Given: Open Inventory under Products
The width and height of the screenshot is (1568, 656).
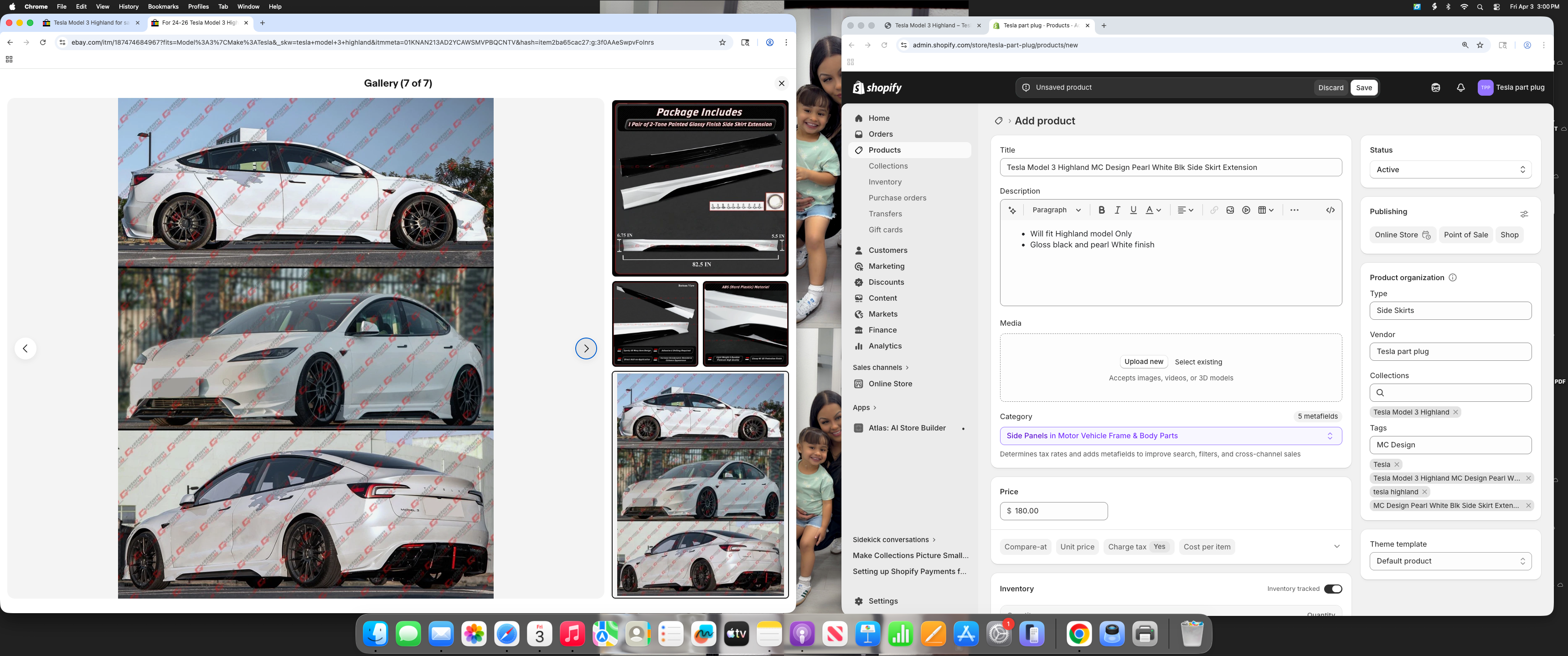Looking at the screenshot, I should coord(885,182).
